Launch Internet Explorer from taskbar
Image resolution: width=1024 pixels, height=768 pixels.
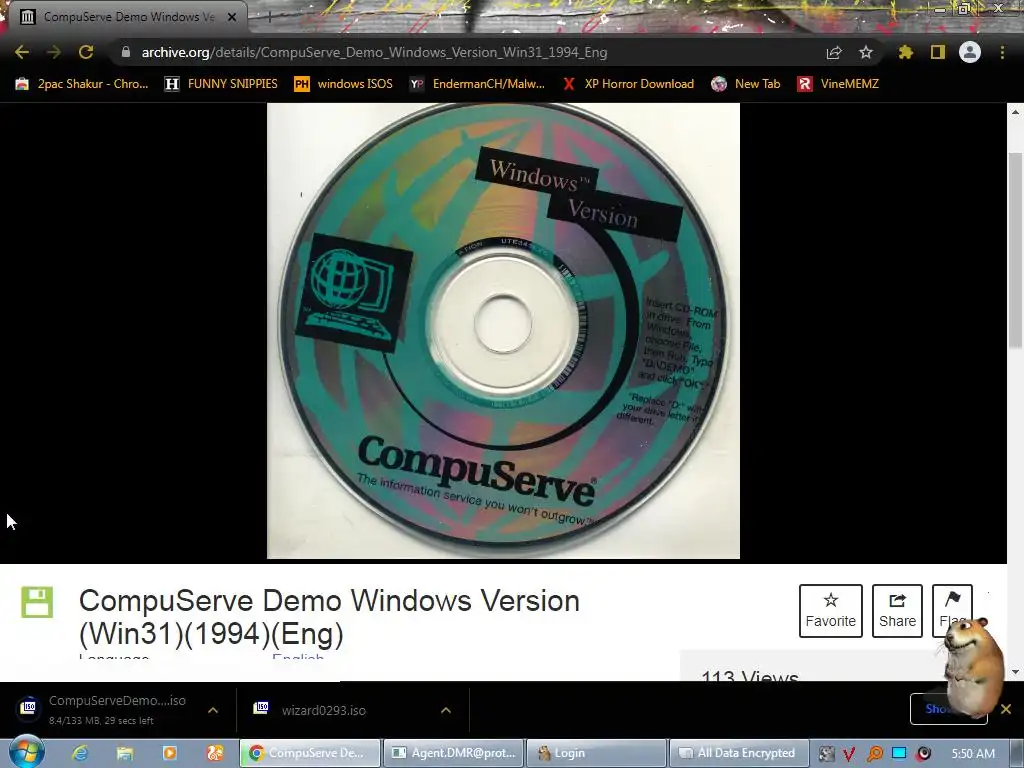click(80, 753)
